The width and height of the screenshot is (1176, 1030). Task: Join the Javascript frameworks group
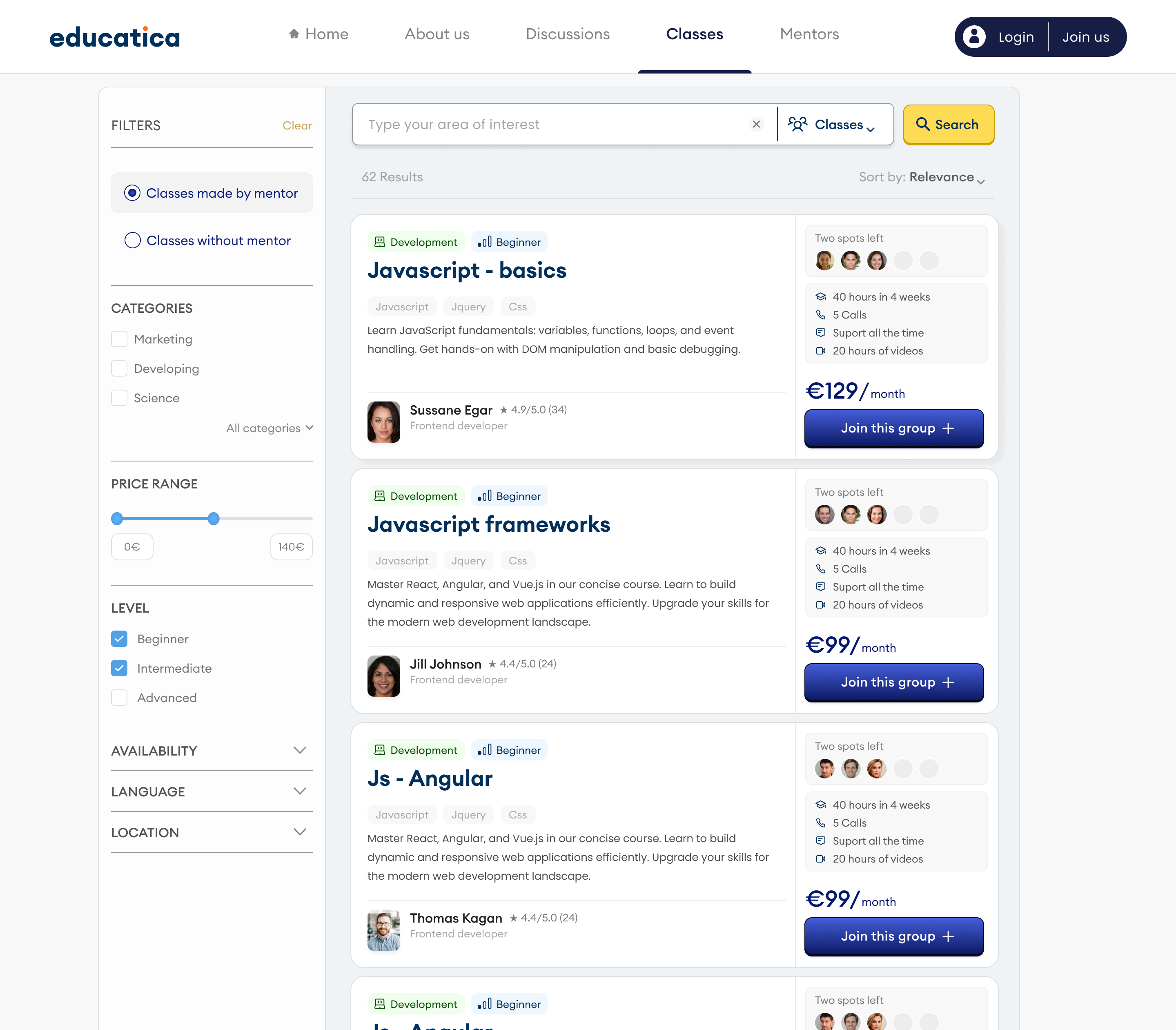pos(894,682)
